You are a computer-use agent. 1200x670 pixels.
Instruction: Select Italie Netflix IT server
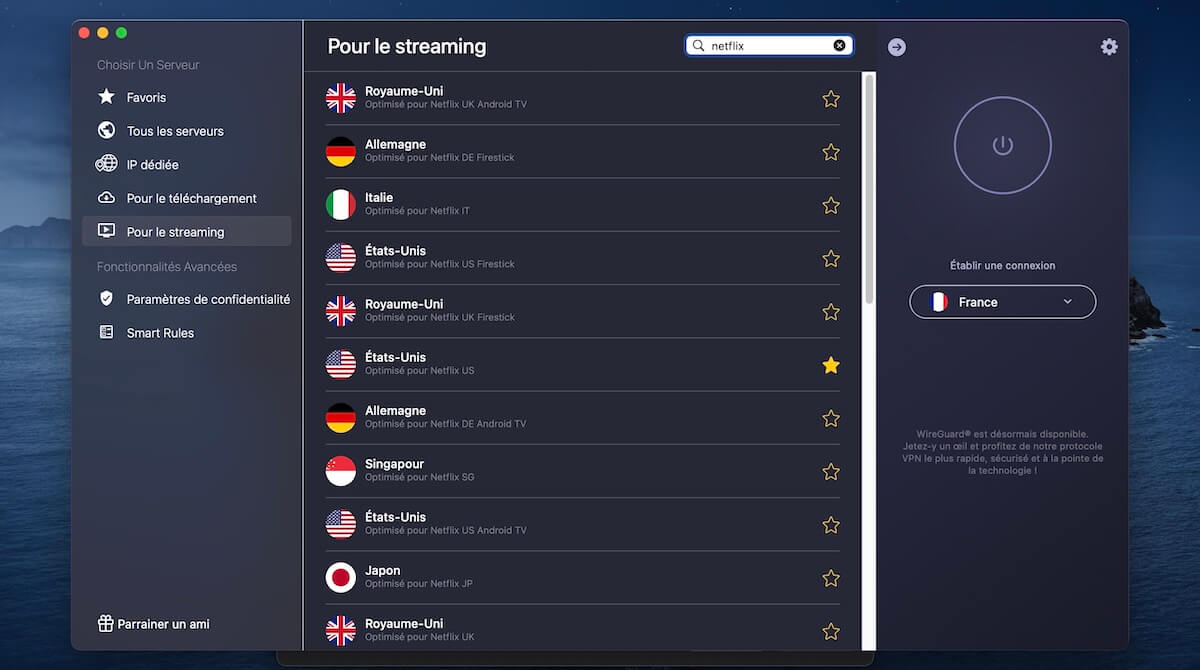point(583,205)
